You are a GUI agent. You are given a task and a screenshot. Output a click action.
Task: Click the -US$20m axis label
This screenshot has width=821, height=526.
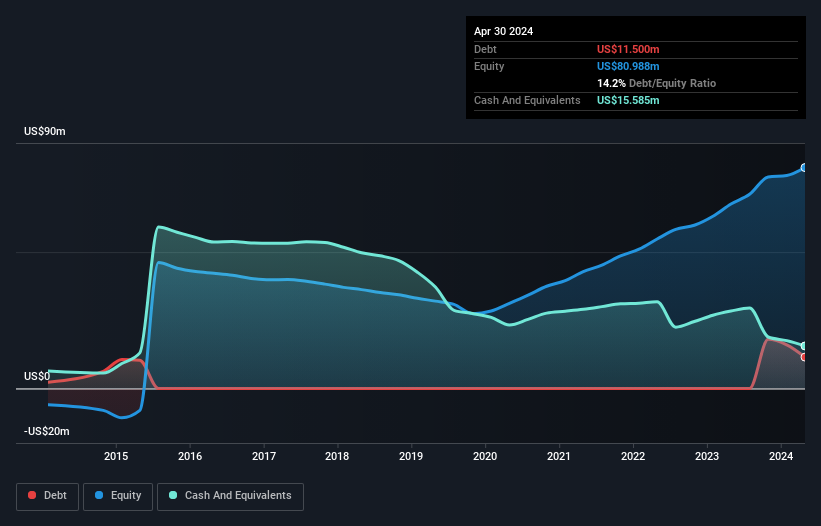point(47,431)
